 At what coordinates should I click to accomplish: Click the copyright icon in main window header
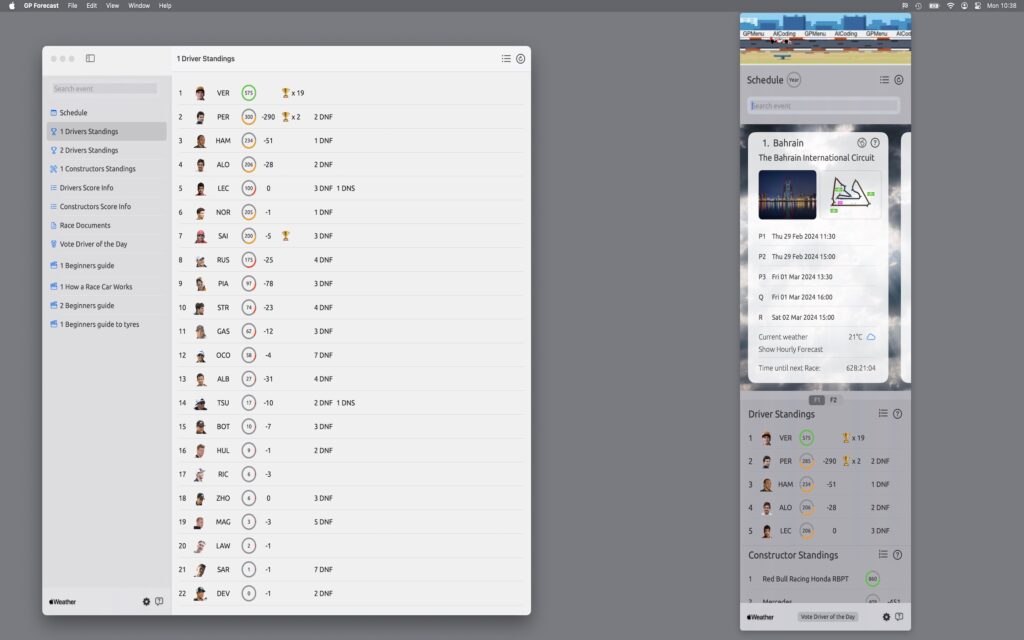click(520, 59)
